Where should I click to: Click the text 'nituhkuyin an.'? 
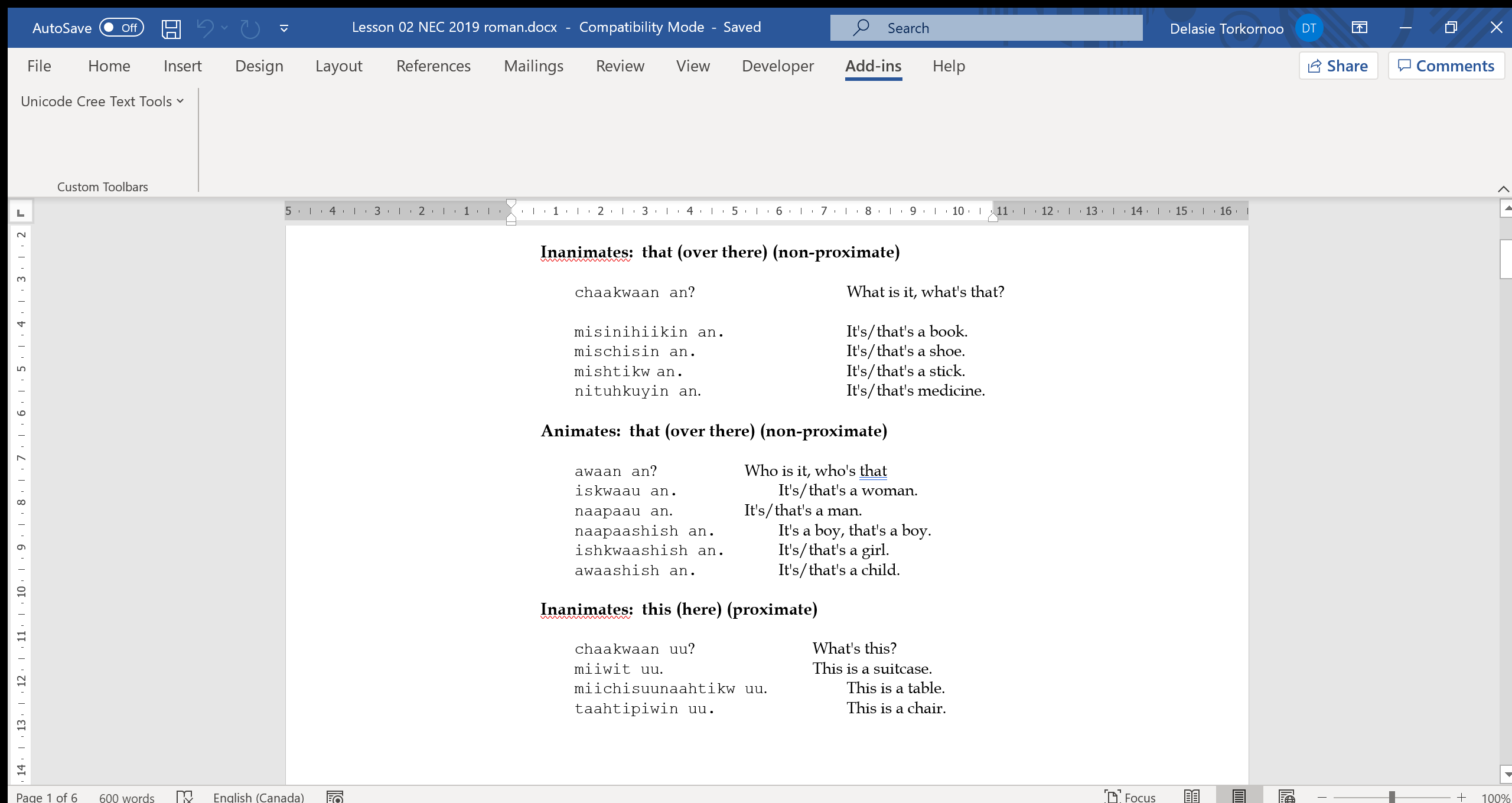click(638, 391)
